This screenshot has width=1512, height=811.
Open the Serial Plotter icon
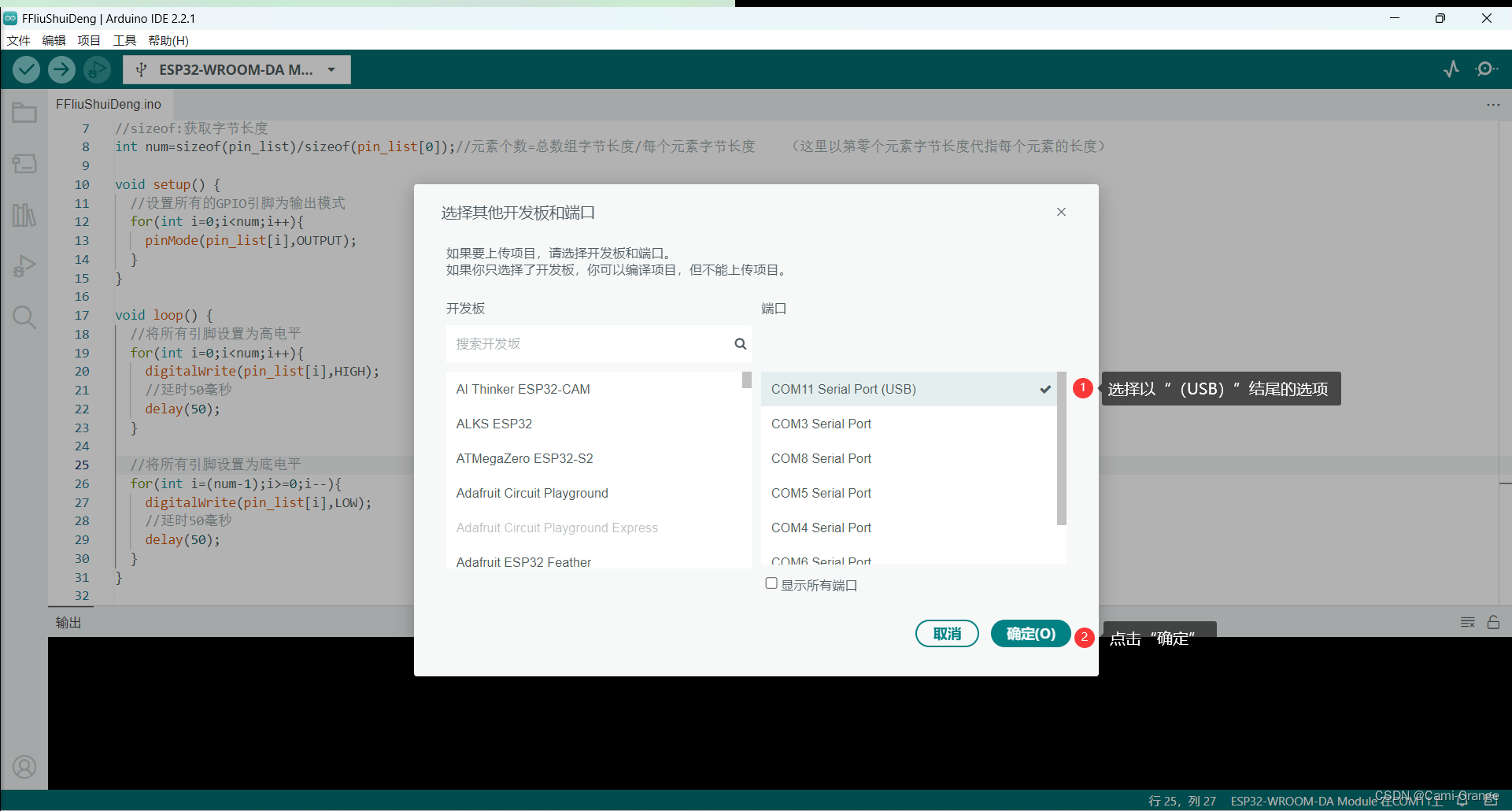(x=1451, y=69)
